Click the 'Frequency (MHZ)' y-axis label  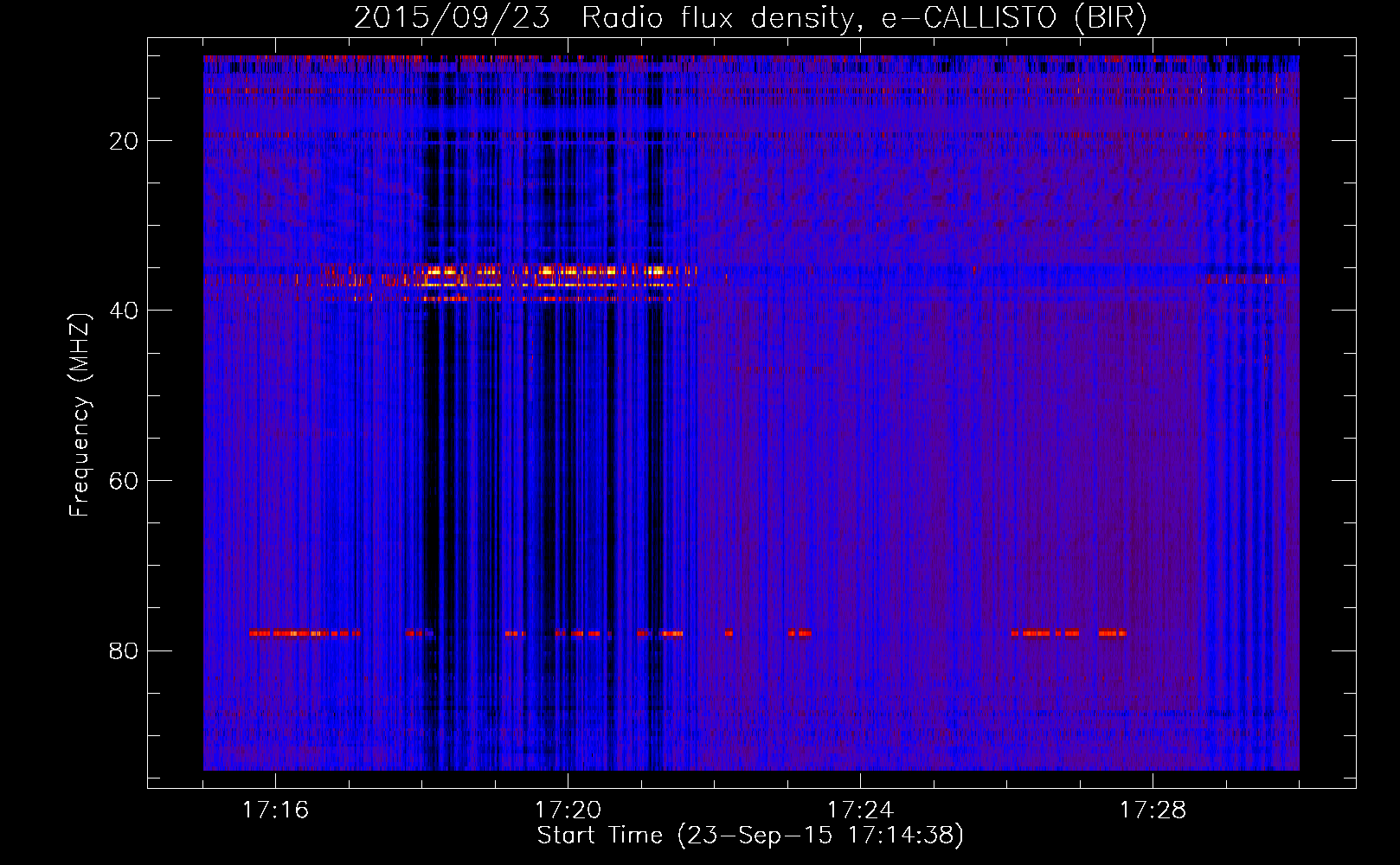click(x=80, y=415)
